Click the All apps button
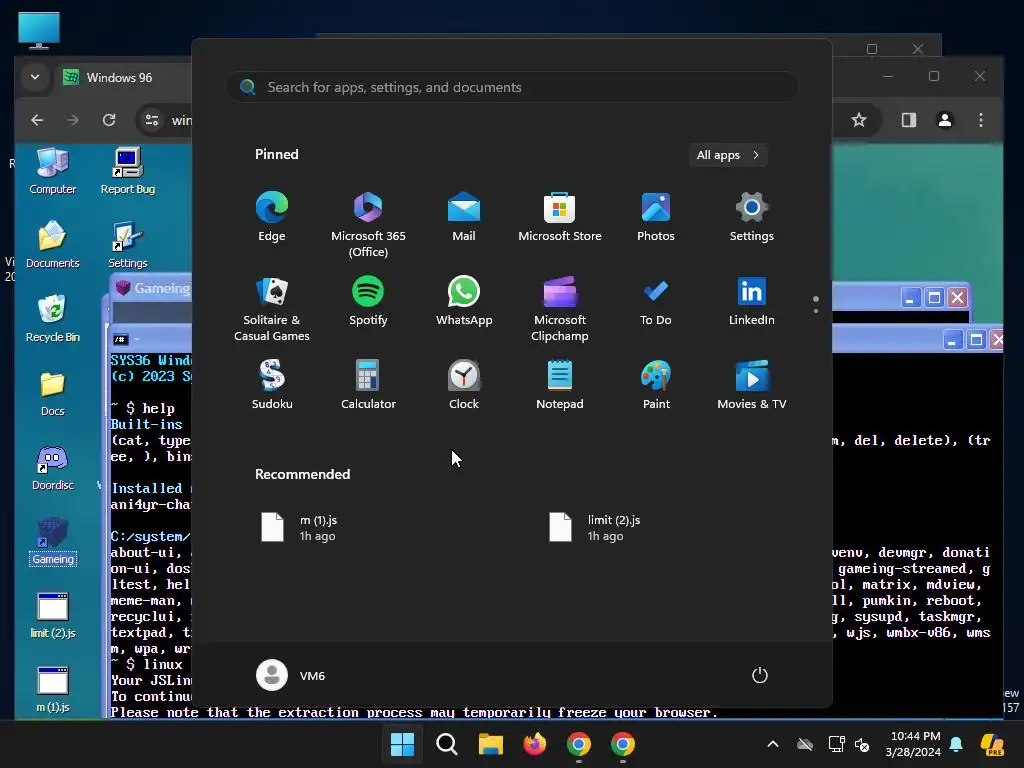 [x=728, y=155]
